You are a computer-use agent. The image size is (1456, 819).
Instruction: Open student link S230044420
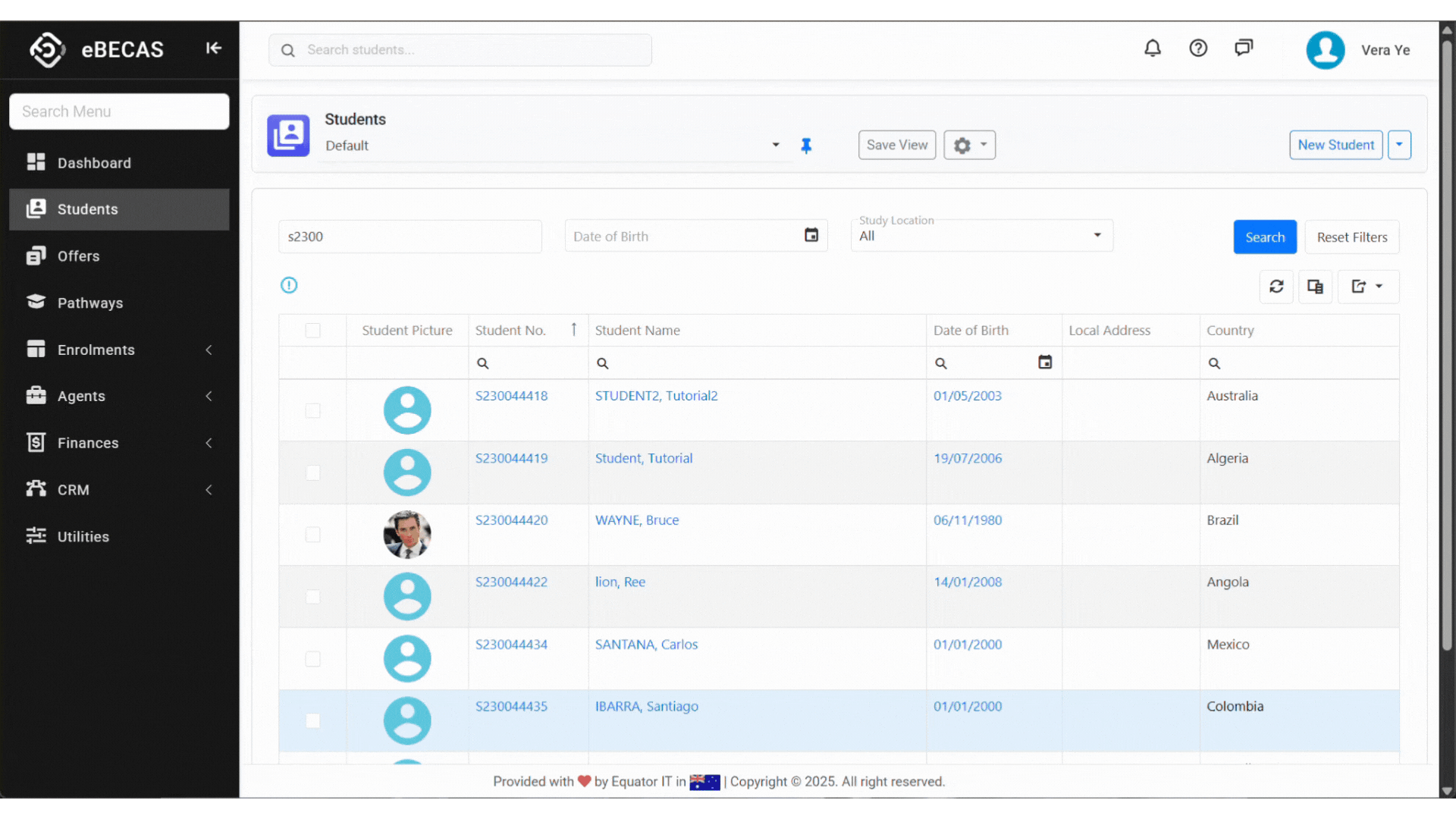(511, 520)
